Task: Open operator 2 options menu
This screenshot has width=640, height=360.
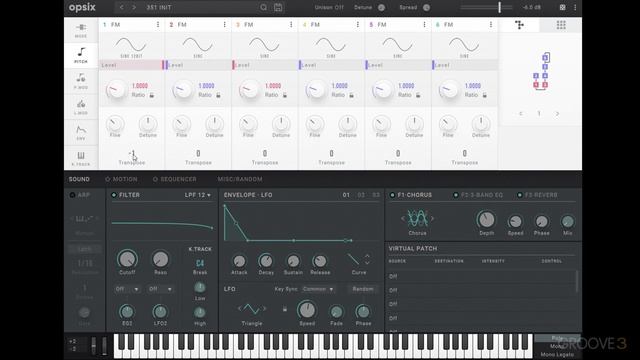Action: [224, 24]
